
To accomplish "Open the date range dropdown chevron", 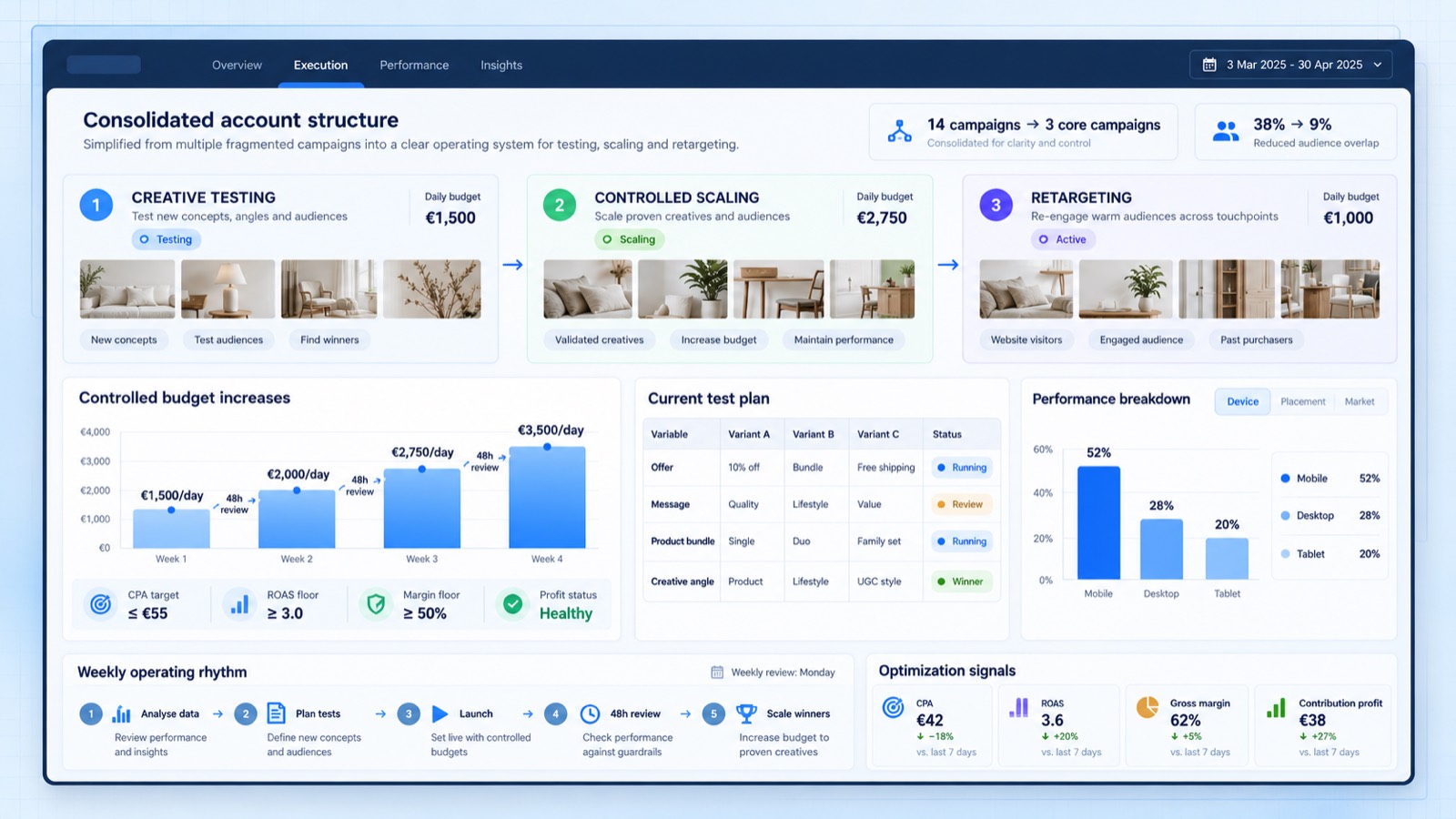I will click(1377, 65).
